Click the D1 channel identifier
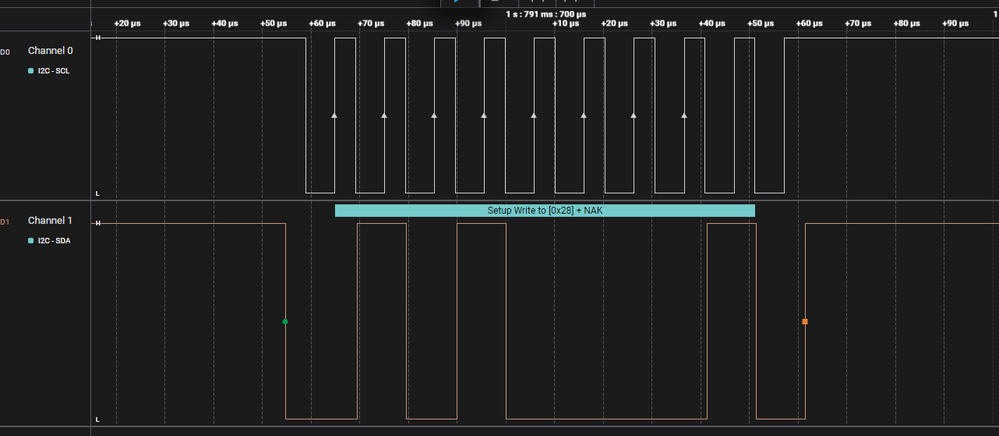This screenshot has height=436, width=999. 5,220
